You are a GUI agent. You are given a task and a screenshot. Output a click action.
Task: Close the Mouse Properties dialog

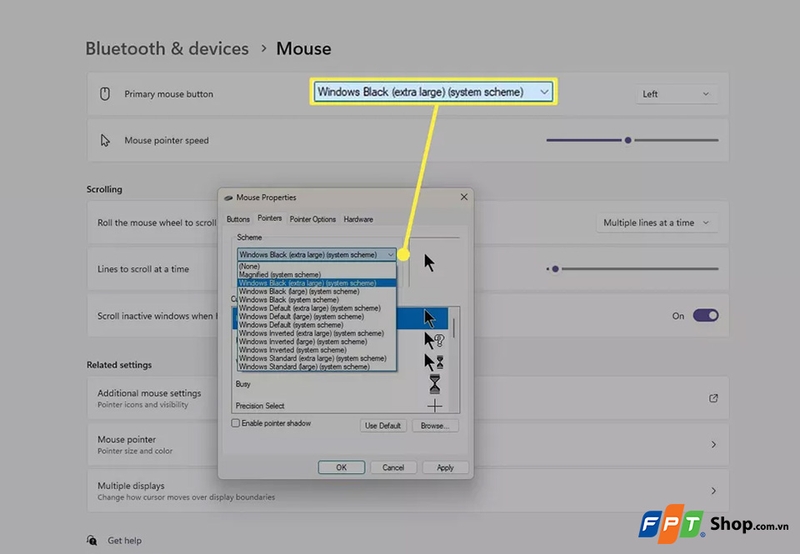click(x=464, y=197)
